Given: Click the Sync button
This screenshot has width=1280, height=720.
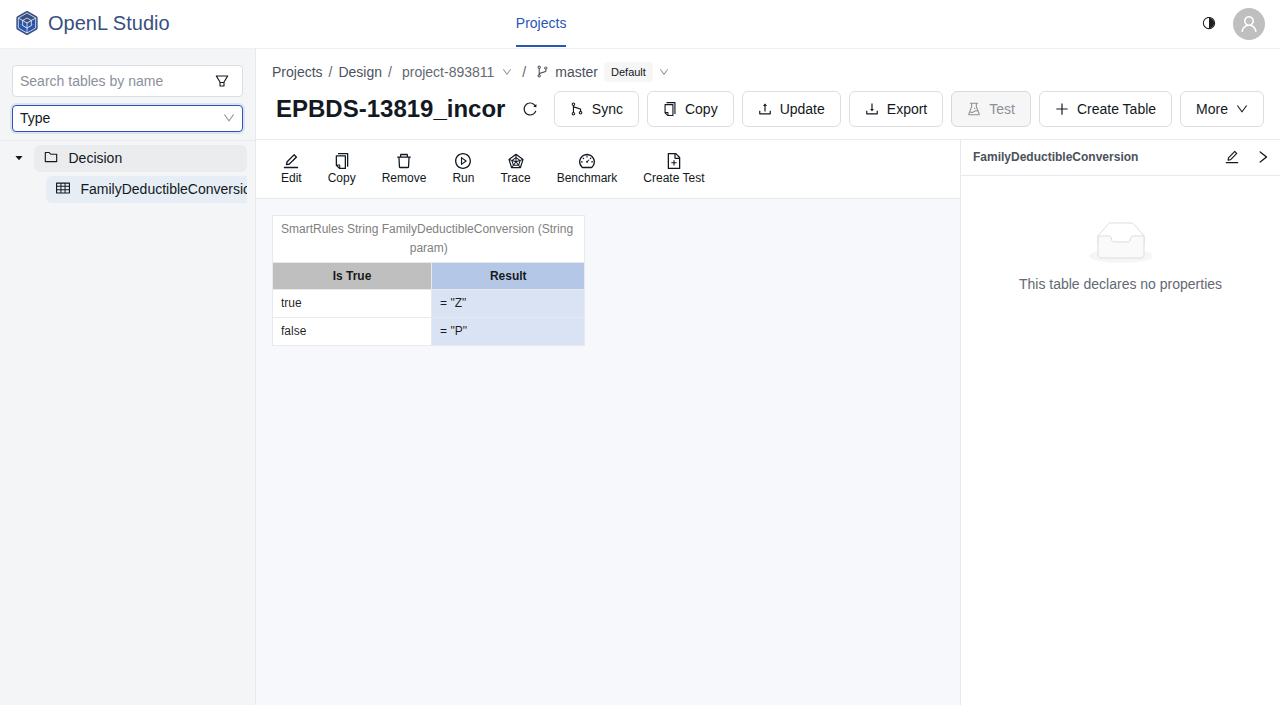Looking at the screenshot, I should tap(596, 109).
